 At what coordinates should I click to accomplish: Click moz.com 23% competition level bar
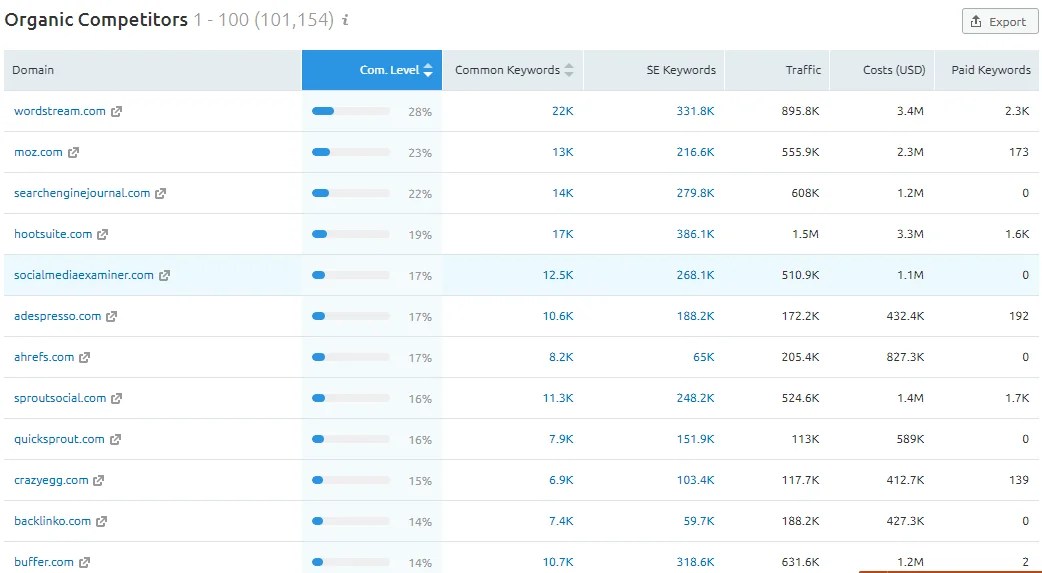[351, 152]
